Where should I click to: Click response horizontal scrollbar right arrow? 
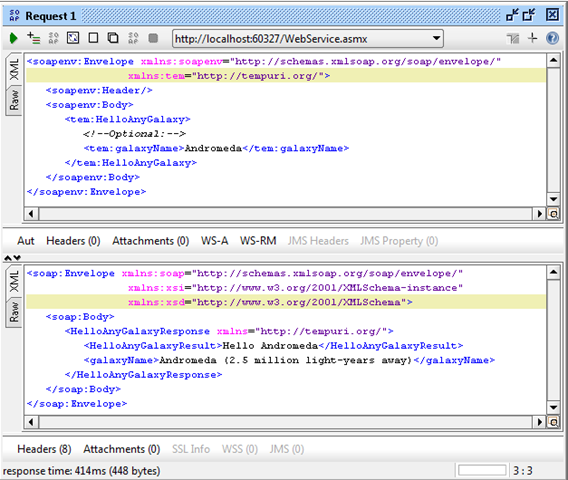tap(539, 422)
